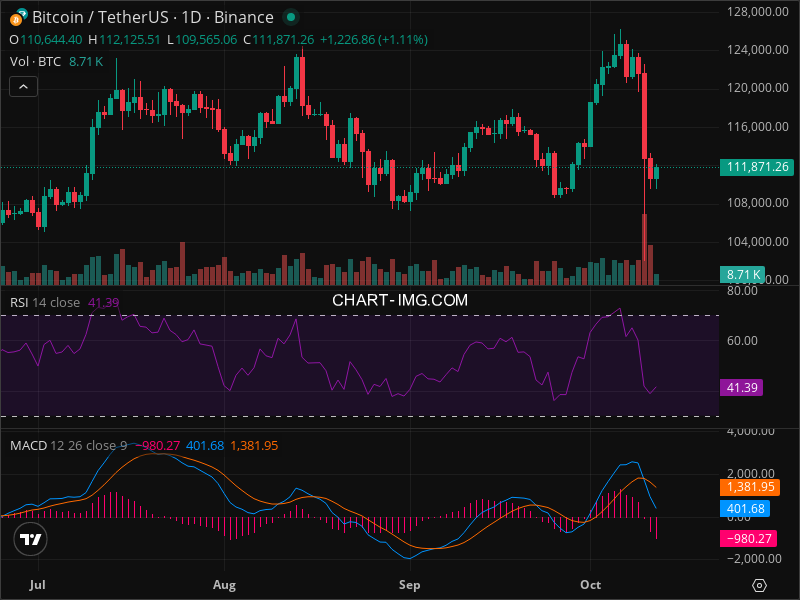
Task: Click the green market status indicator
Action: [x=290, y=17]
